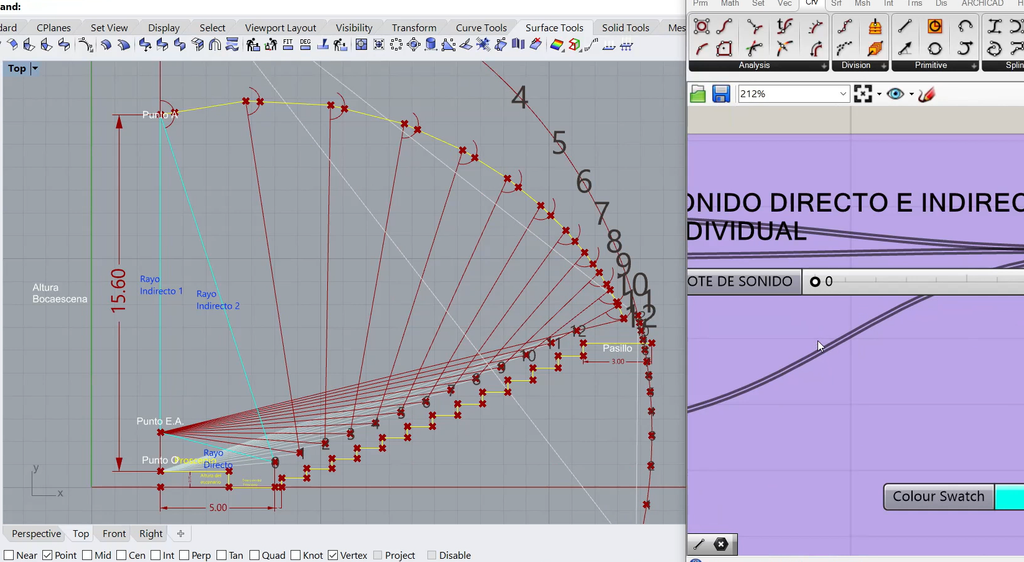This screenshot has height=562, width=1024.
Task: Select the red sketch pen icon
Action: pos(927,94)
